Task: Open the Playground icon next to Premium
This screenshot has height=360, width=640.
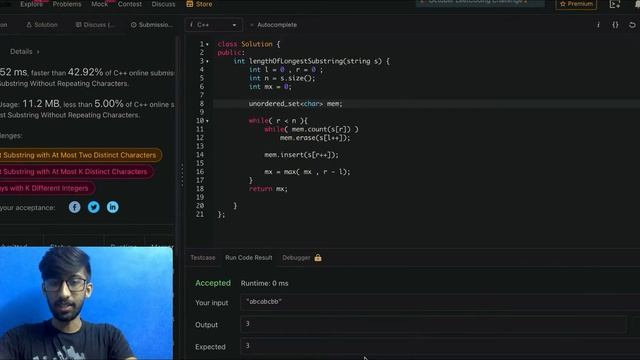Action: click(615, 4)
